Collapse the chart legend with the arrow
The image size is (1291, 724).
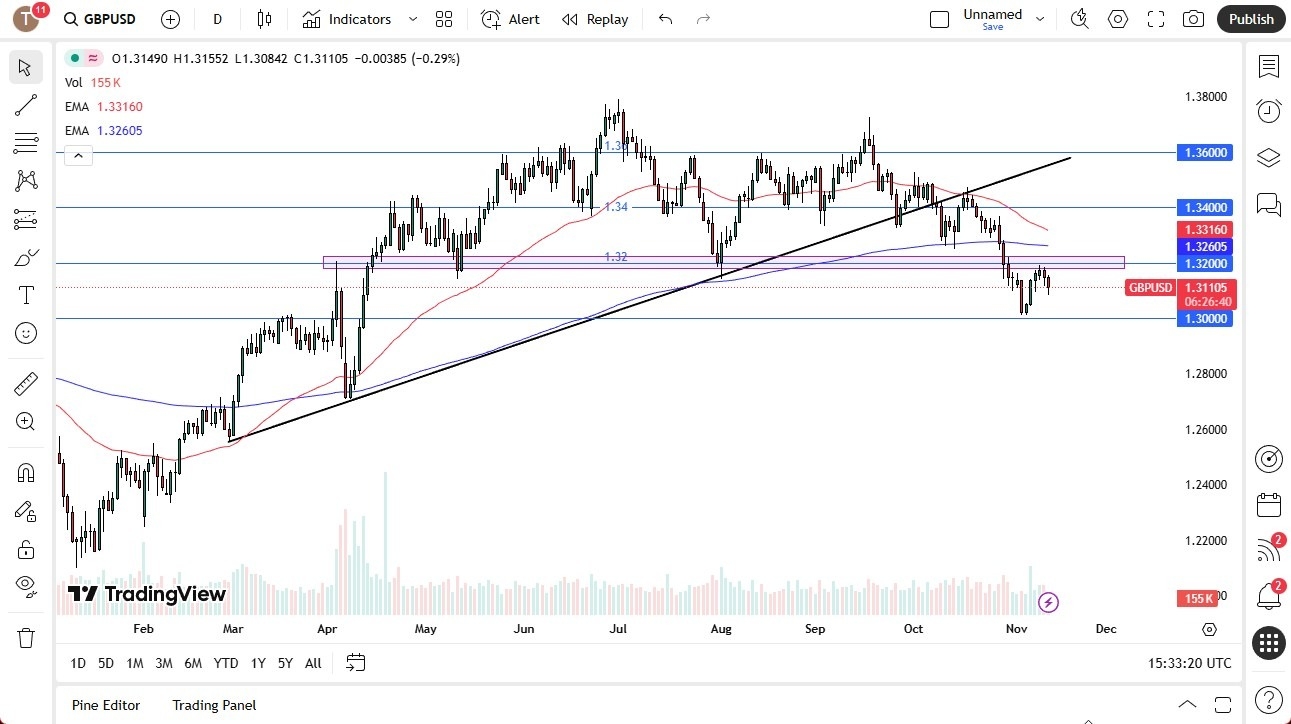[78, 155]
